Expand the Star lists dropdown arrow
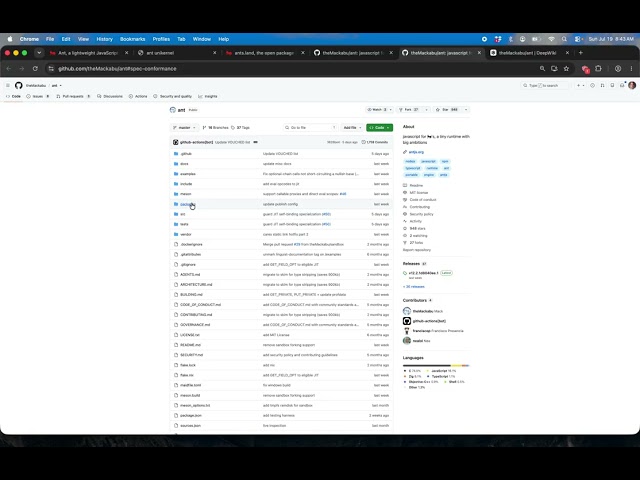 466,110
